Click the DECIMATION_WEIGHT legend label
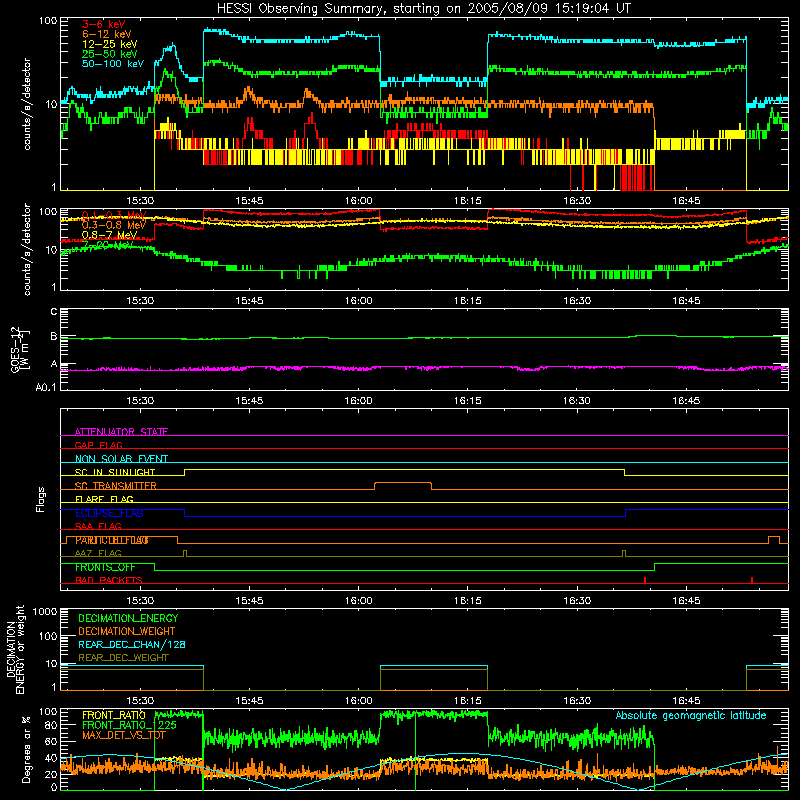The image size is (800, 800). tap(127, 631)
